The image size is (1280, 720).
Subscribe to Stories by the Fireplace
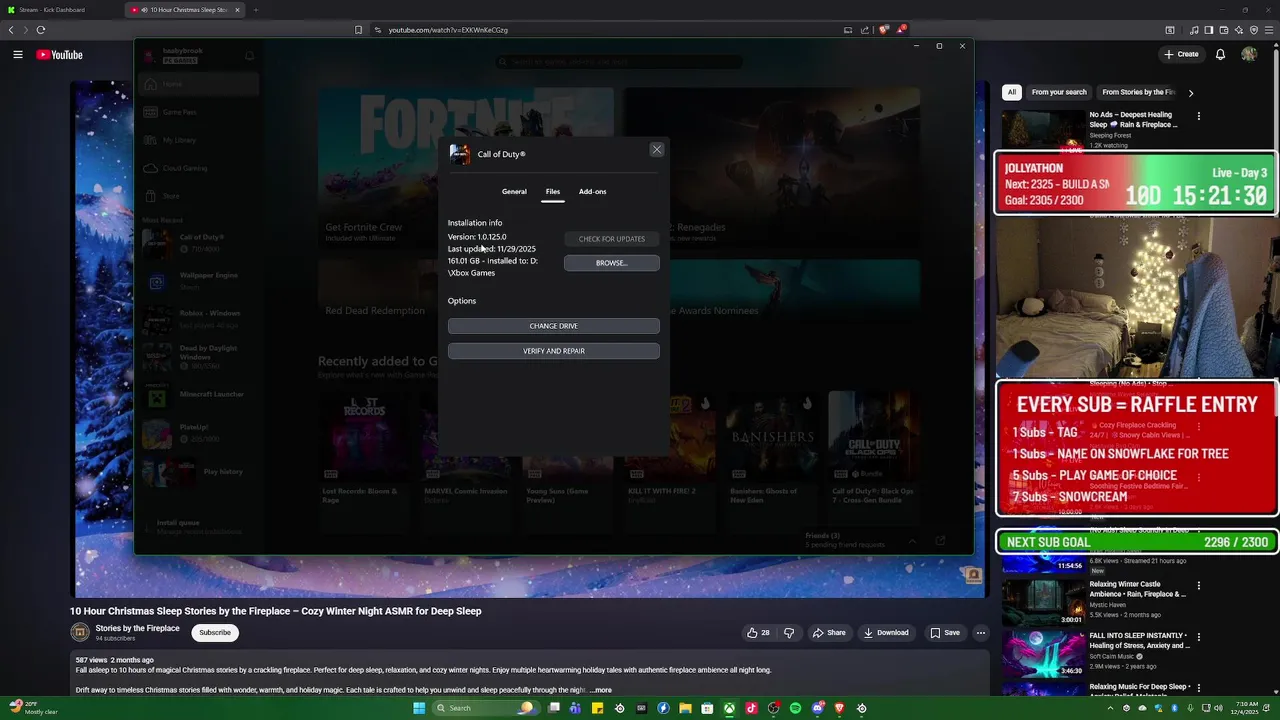[x=215, y=632]
